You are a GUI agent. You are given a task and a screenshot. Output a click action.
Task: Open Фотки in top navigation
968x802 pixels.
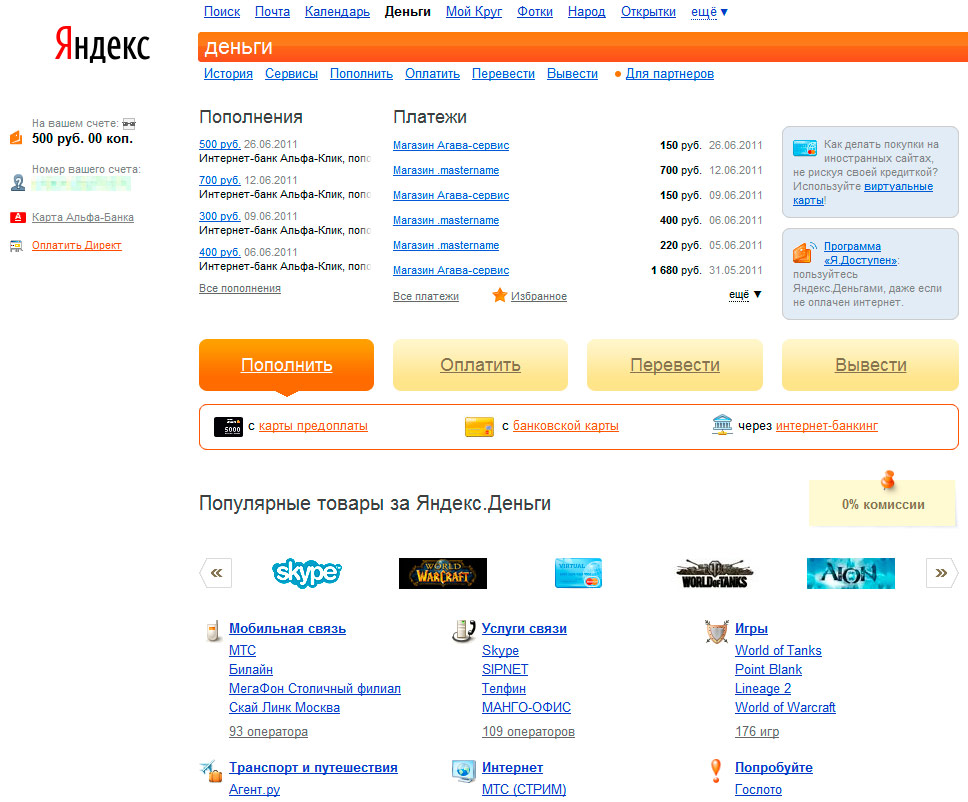coord(535,12)
